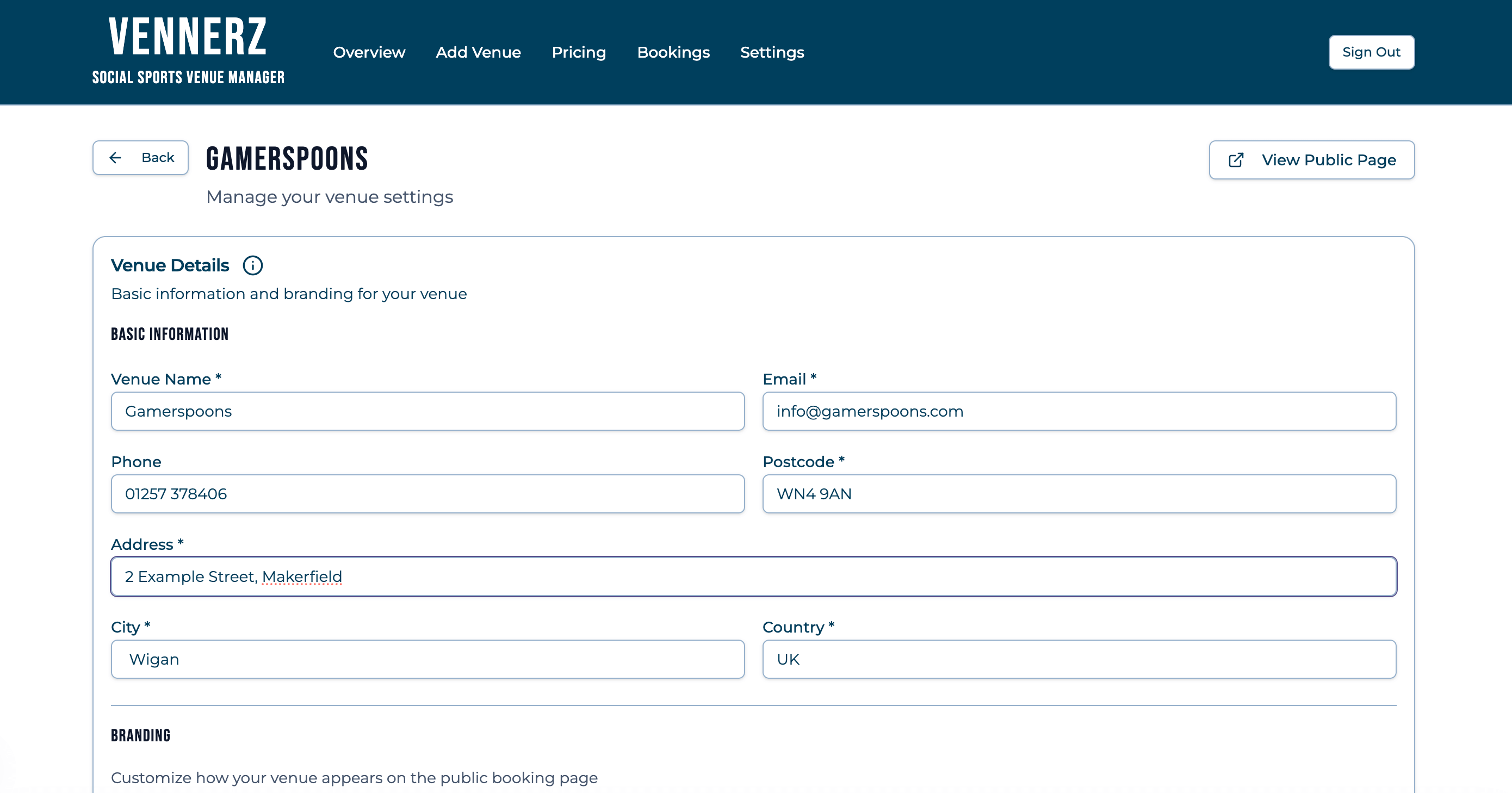The height and width of the screenshot is (793, 1512).
Task: Click inside the Email input
Action: [x=1079, y=411]
